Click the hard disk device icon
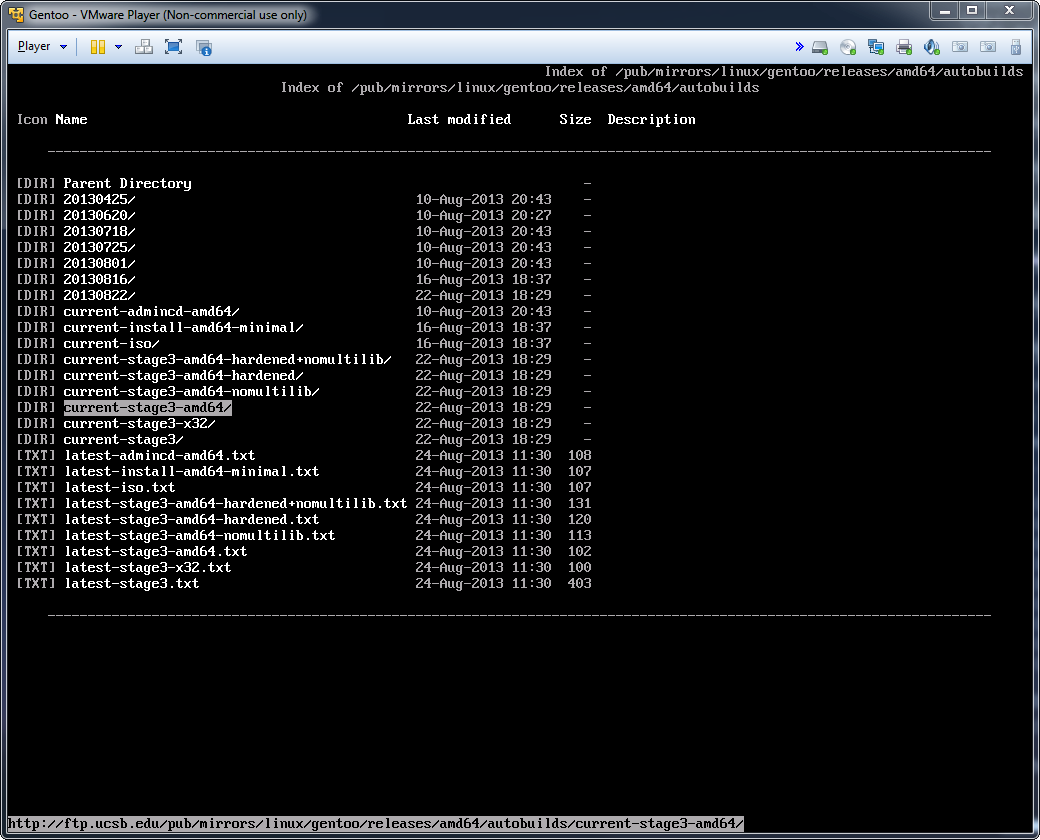The image size is (1040, 840). click(820, 47)
